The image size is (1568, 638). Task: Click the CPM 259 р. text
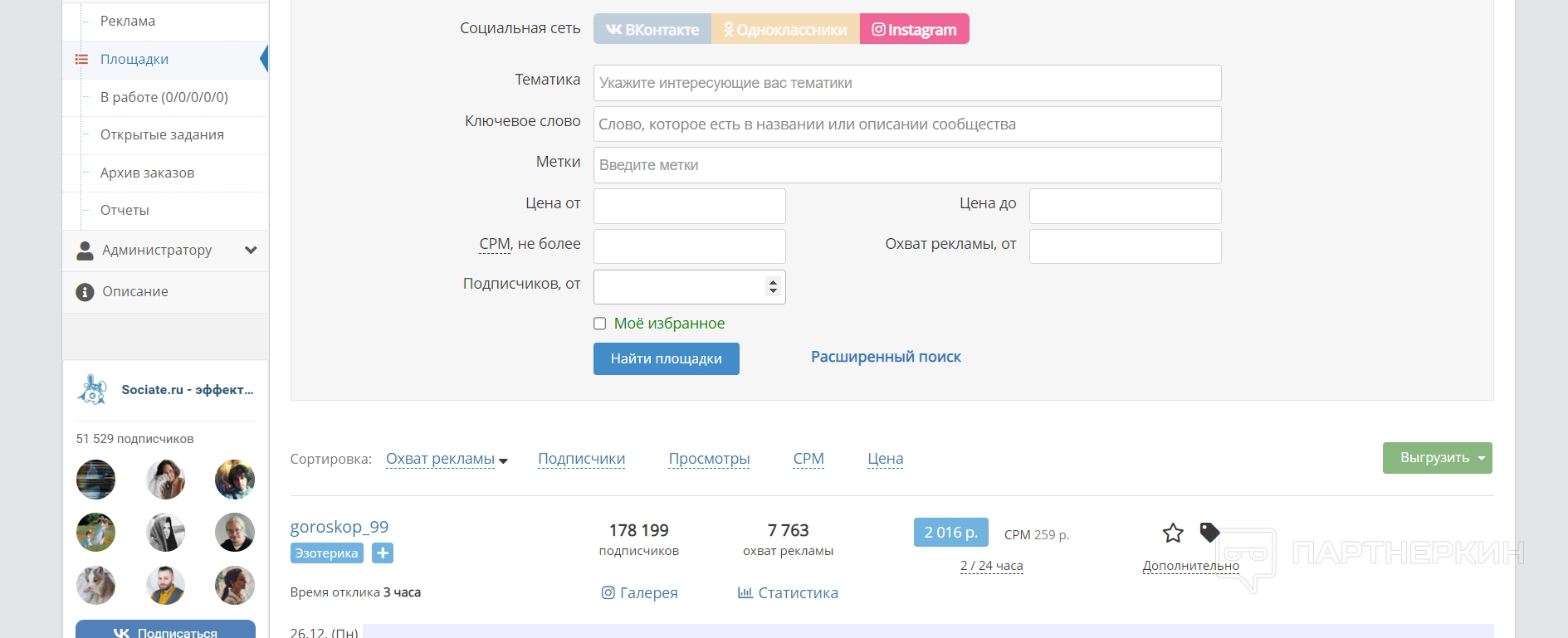coord(1037,535)
